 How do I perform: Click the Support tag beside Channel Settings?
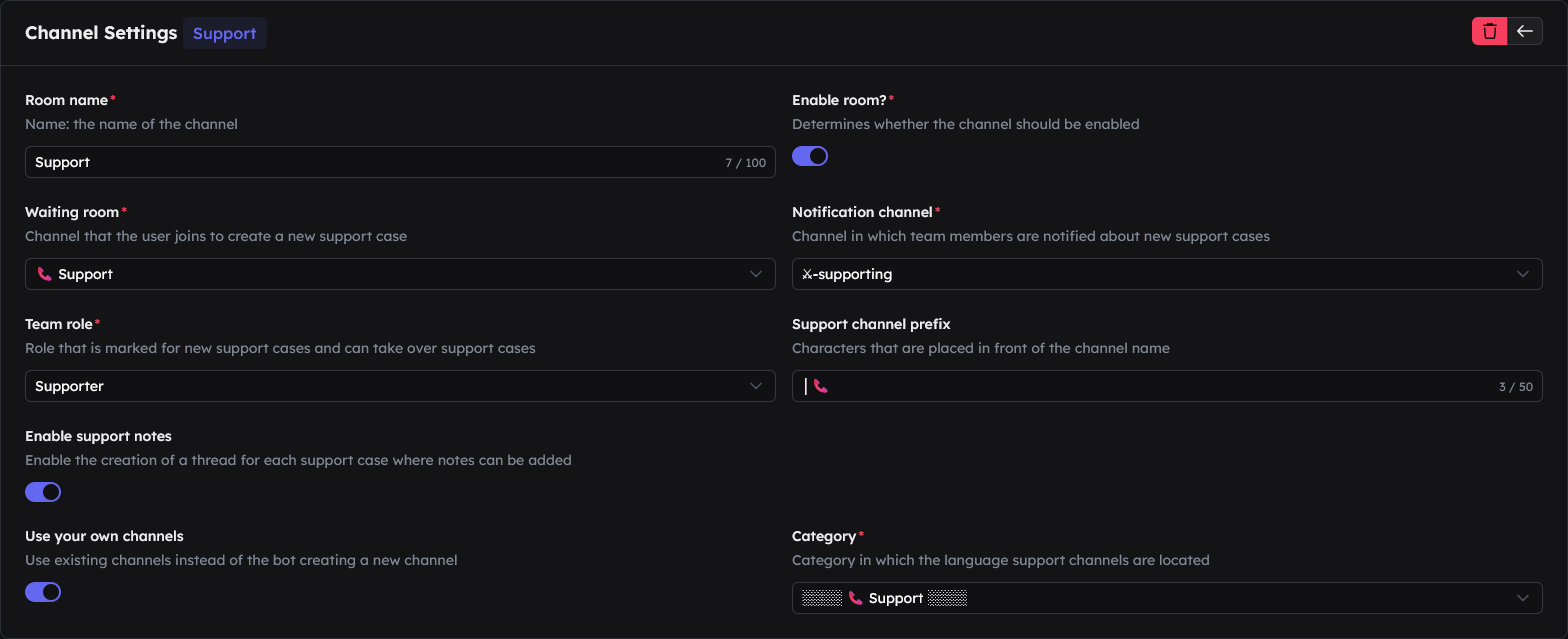click(225, 33)
